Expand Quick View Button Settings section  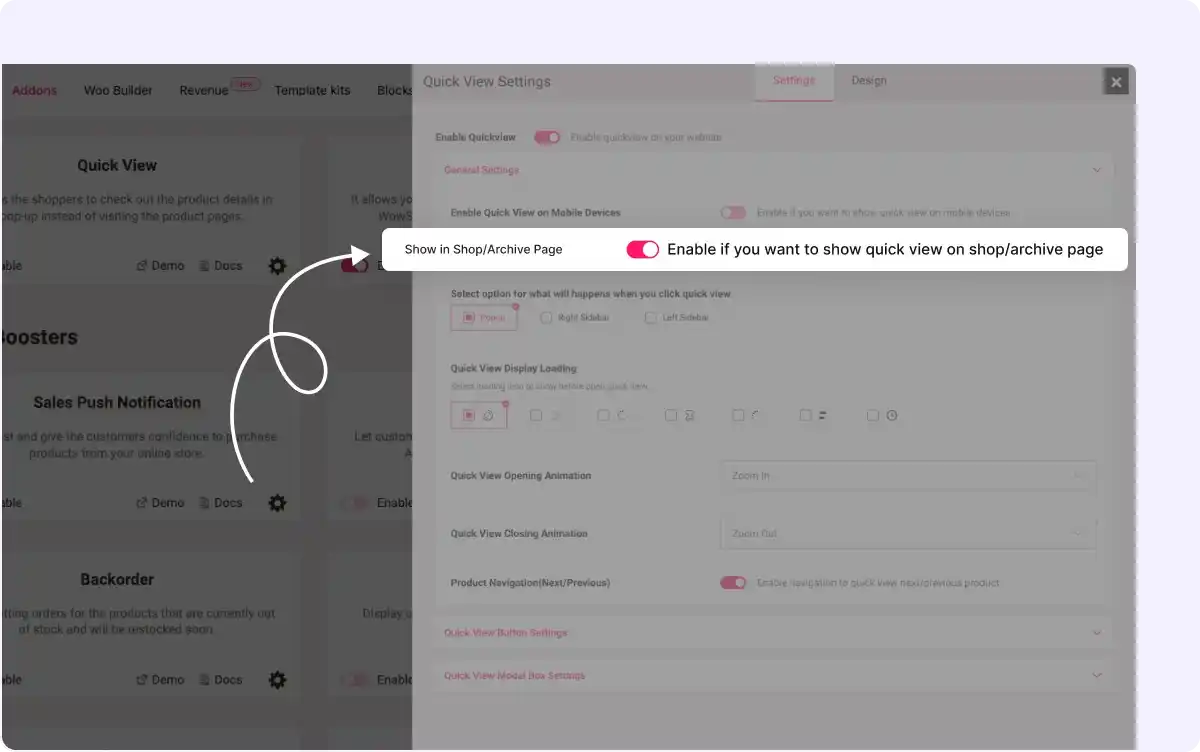[772, 633]
